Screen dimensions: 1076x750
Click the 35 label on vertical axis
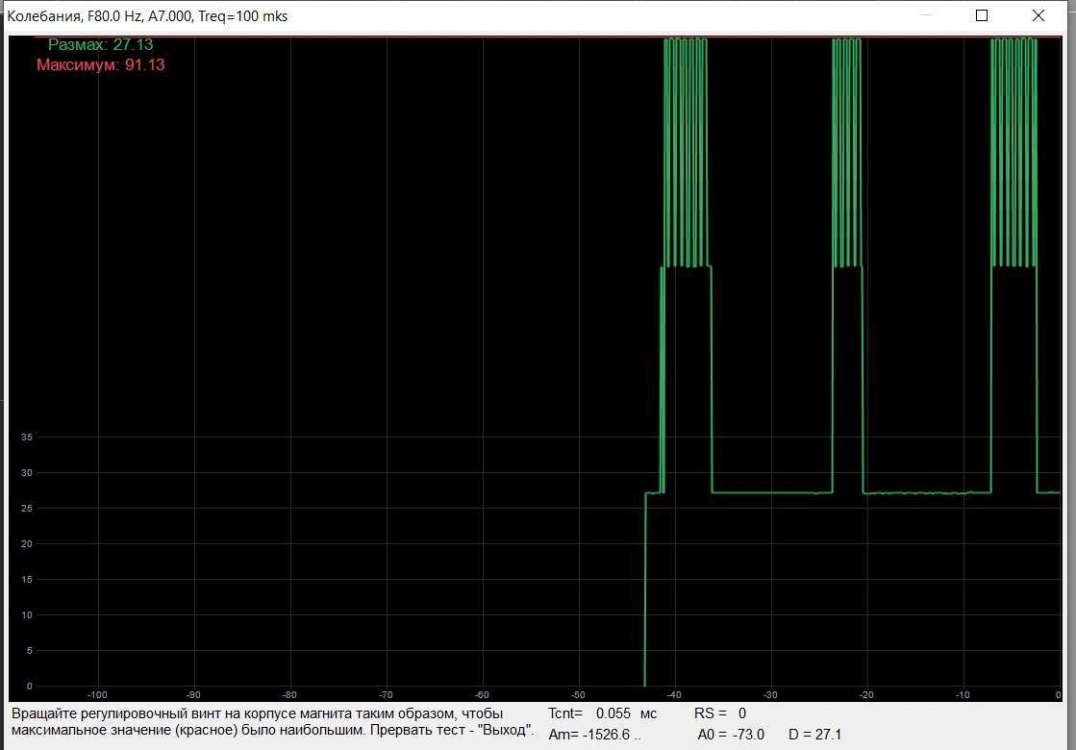pyautogui.click(x=27, y=437)
